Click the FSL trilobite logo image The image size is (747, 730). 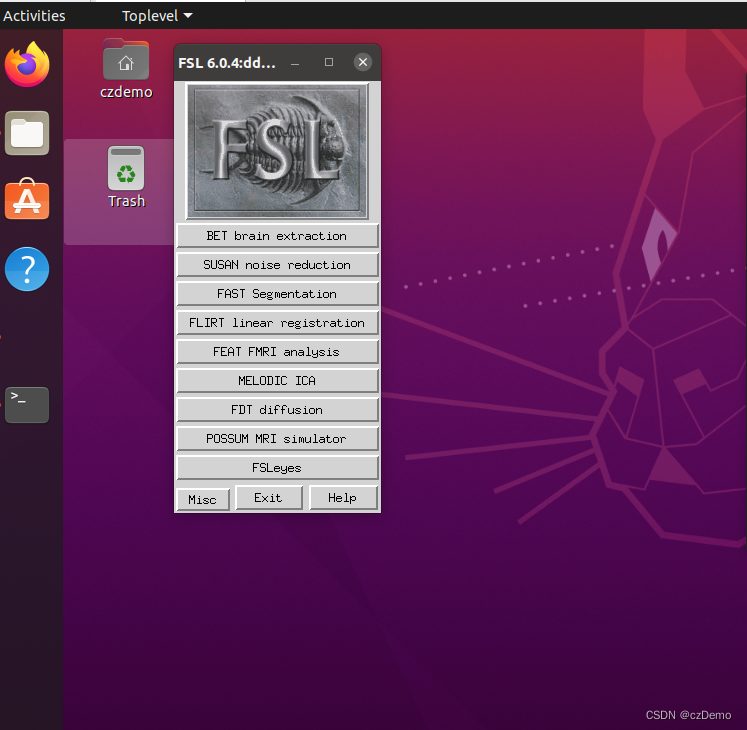tap(277, 151)
